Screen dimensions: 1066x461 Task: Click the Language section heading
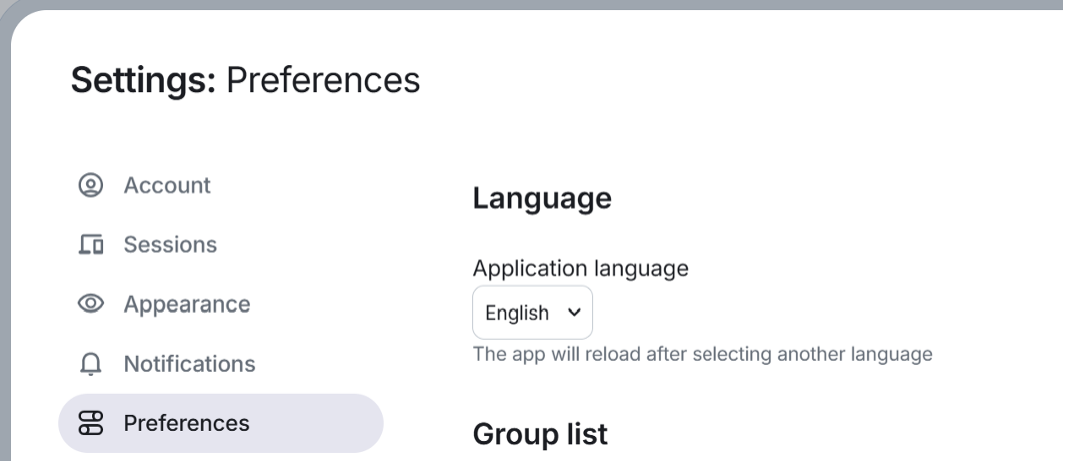click(542, 198)
